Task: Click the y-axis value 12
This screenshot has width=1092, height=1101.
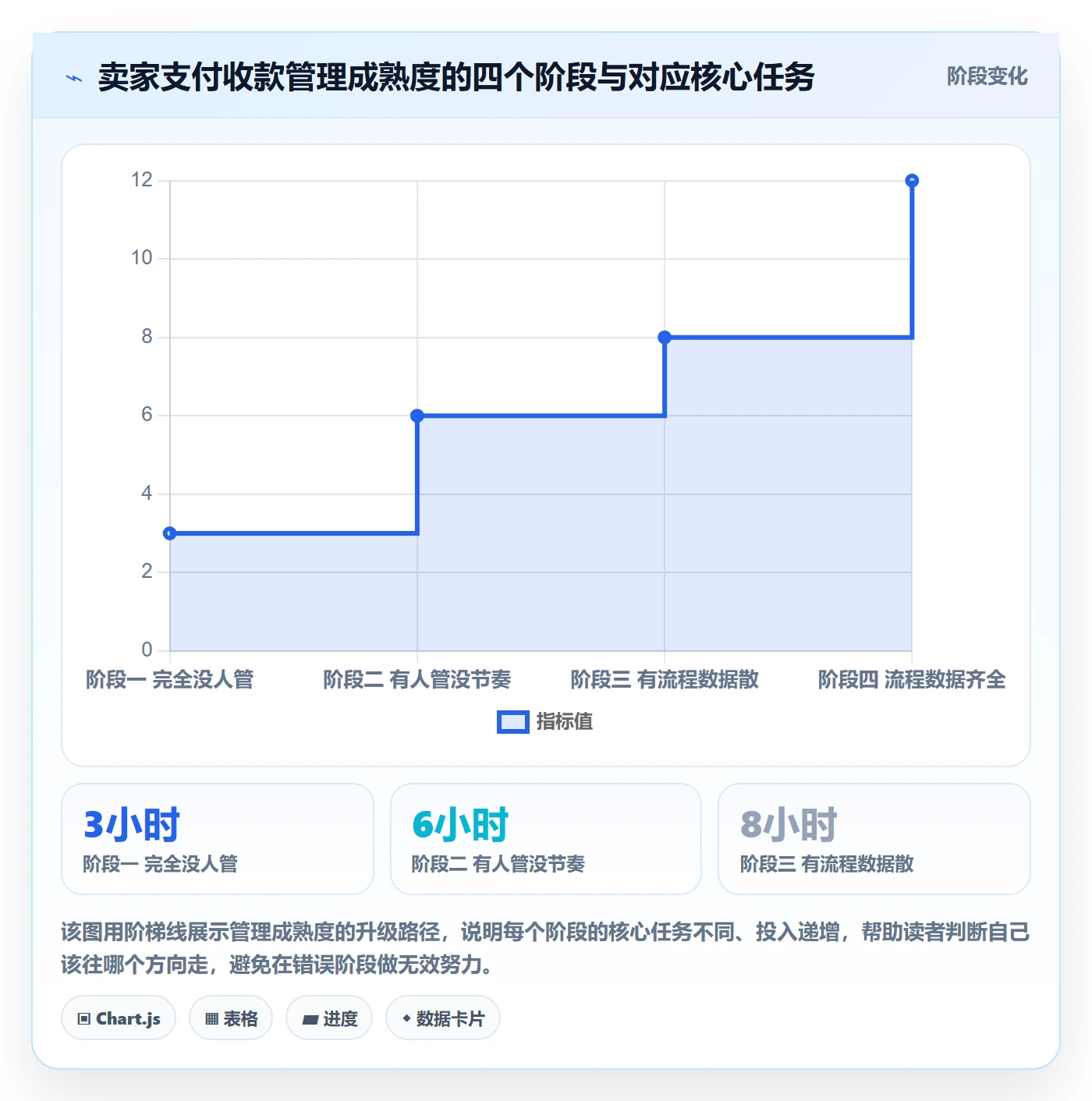Action: (142, 180)
